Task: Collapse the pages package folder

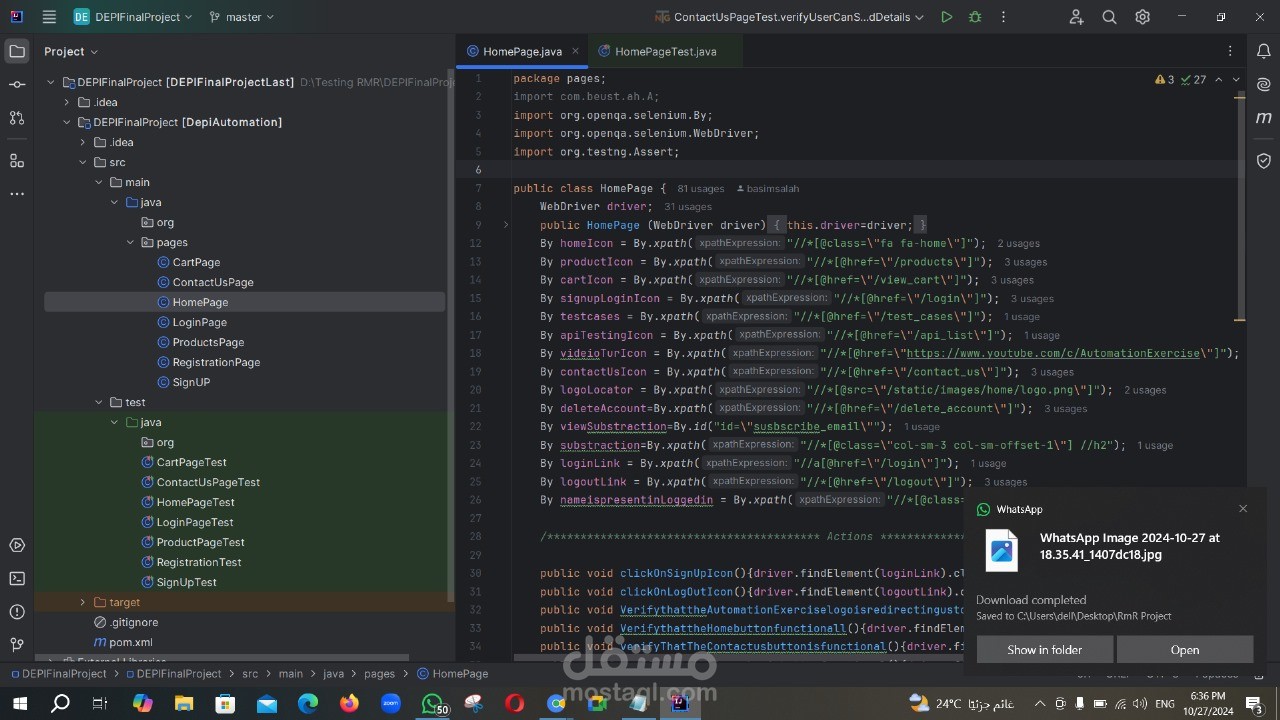Action: click(x=131, y=242)
